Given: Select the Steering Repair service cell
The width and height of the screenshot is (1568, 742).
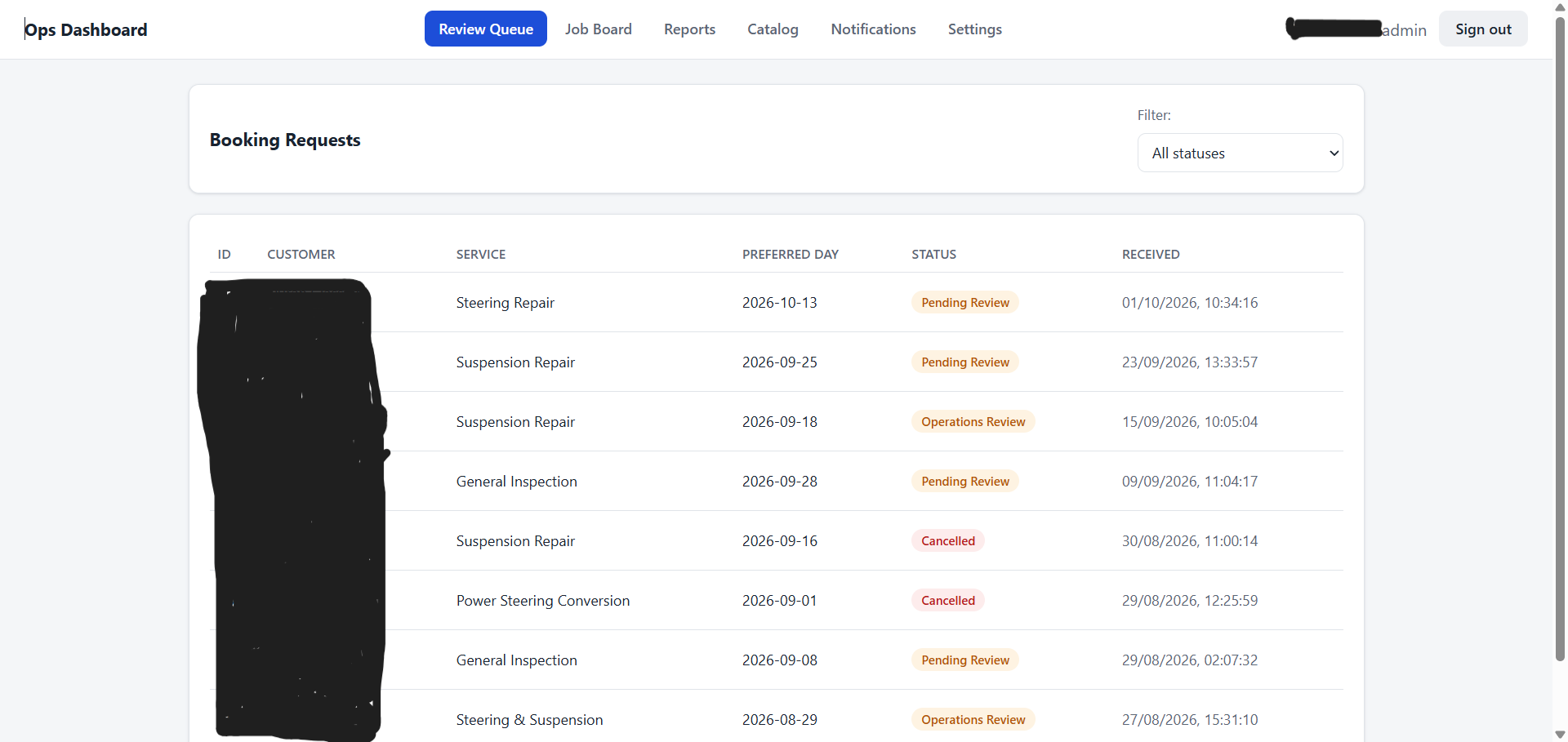Looking at the screenshot, I should point(506,303).
